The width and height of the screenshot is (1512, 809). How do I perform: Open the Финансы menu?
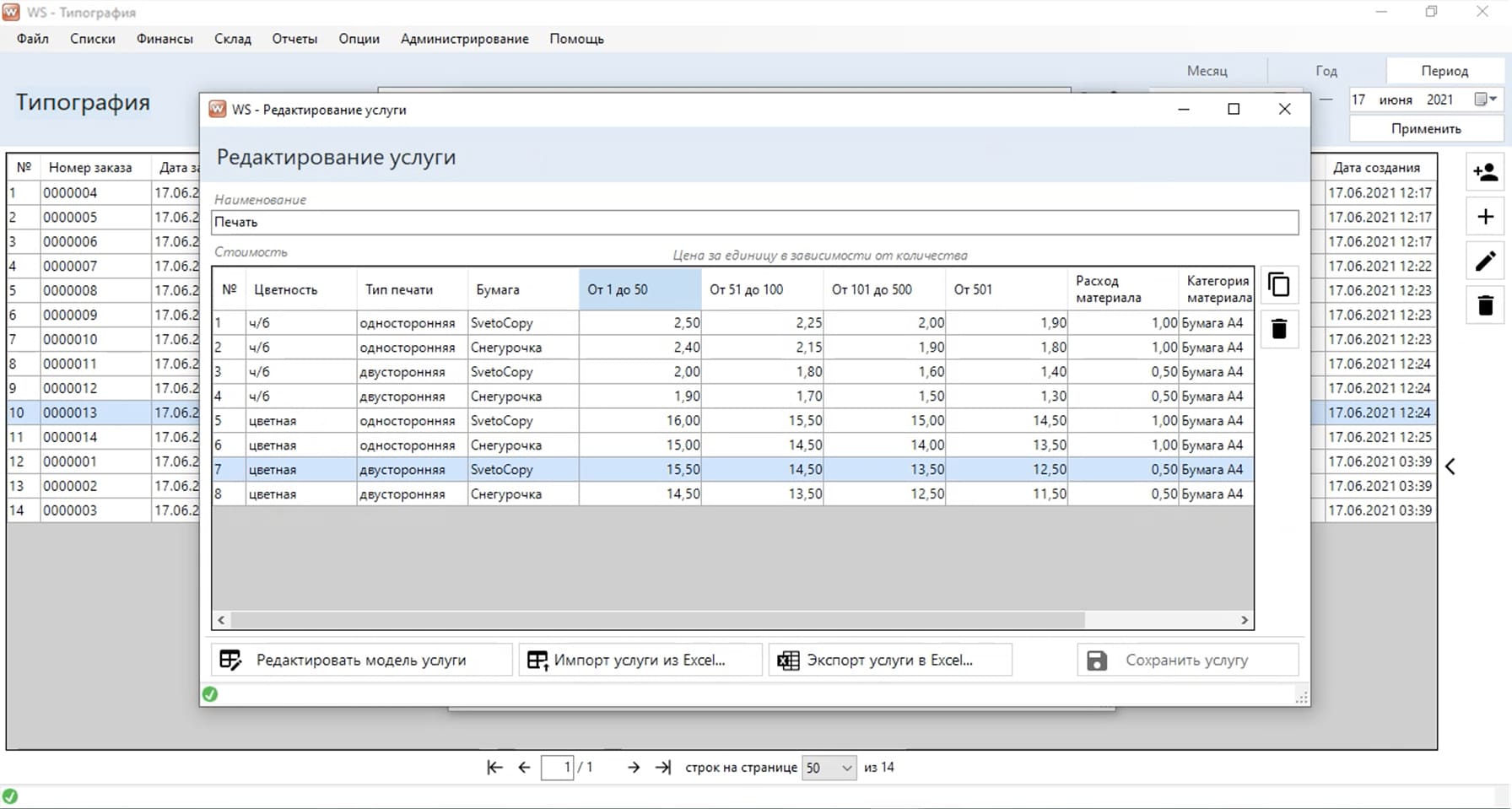coord(165,39)
